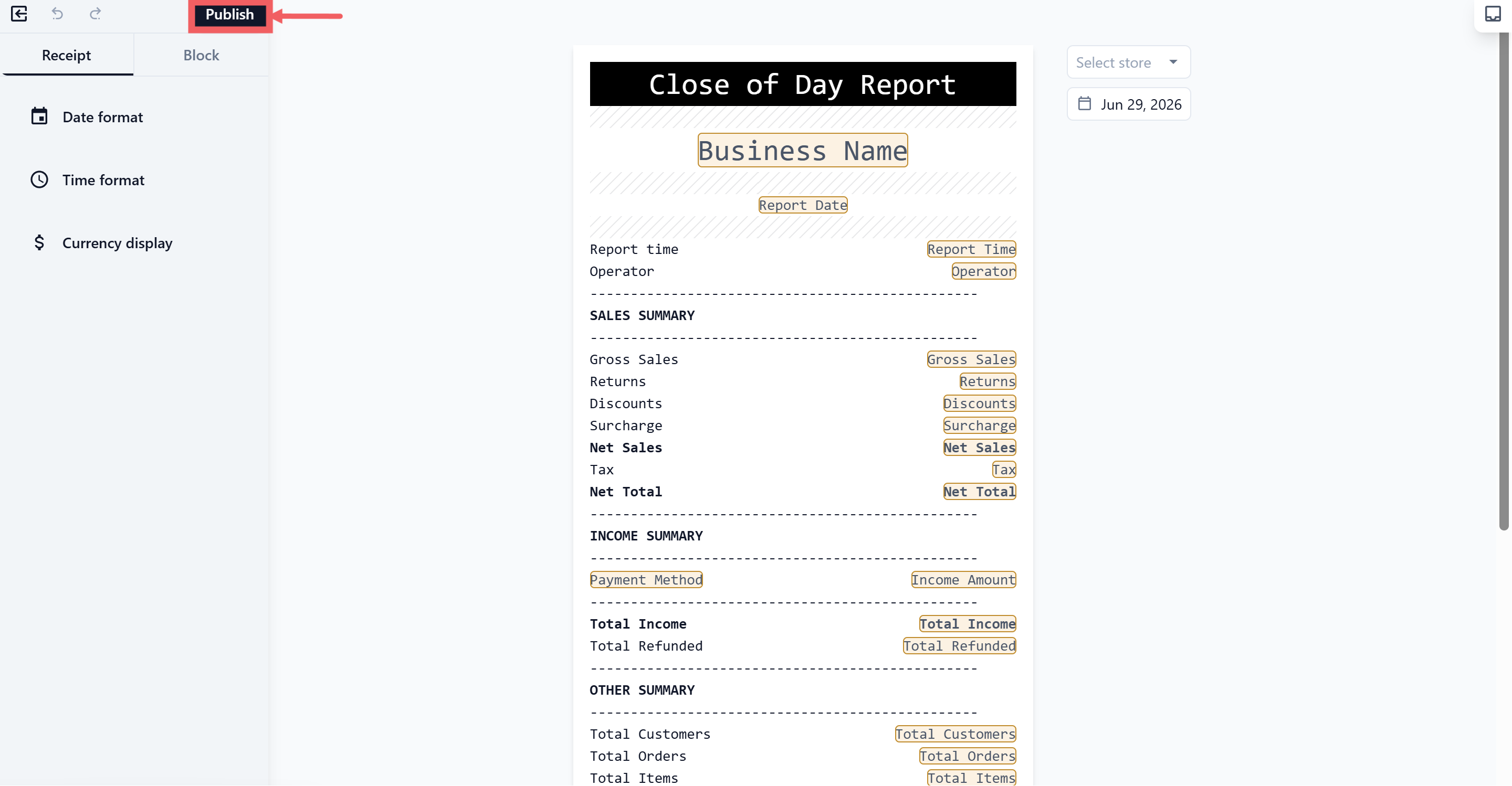Viewport: 1512px width, 786px height.
Task: Select the Total Income placeholder value
Action: coord(967,623)
